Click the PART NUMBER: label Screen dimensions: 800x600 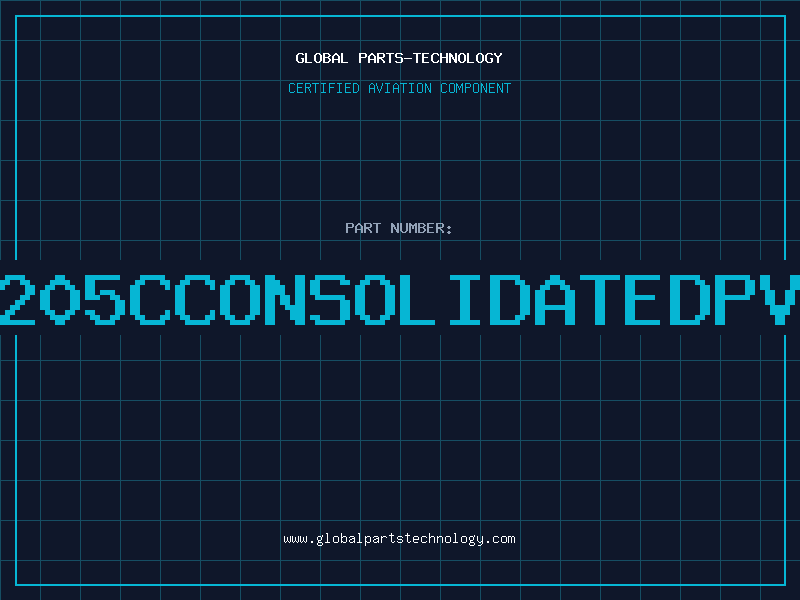[x=399, y=228]
